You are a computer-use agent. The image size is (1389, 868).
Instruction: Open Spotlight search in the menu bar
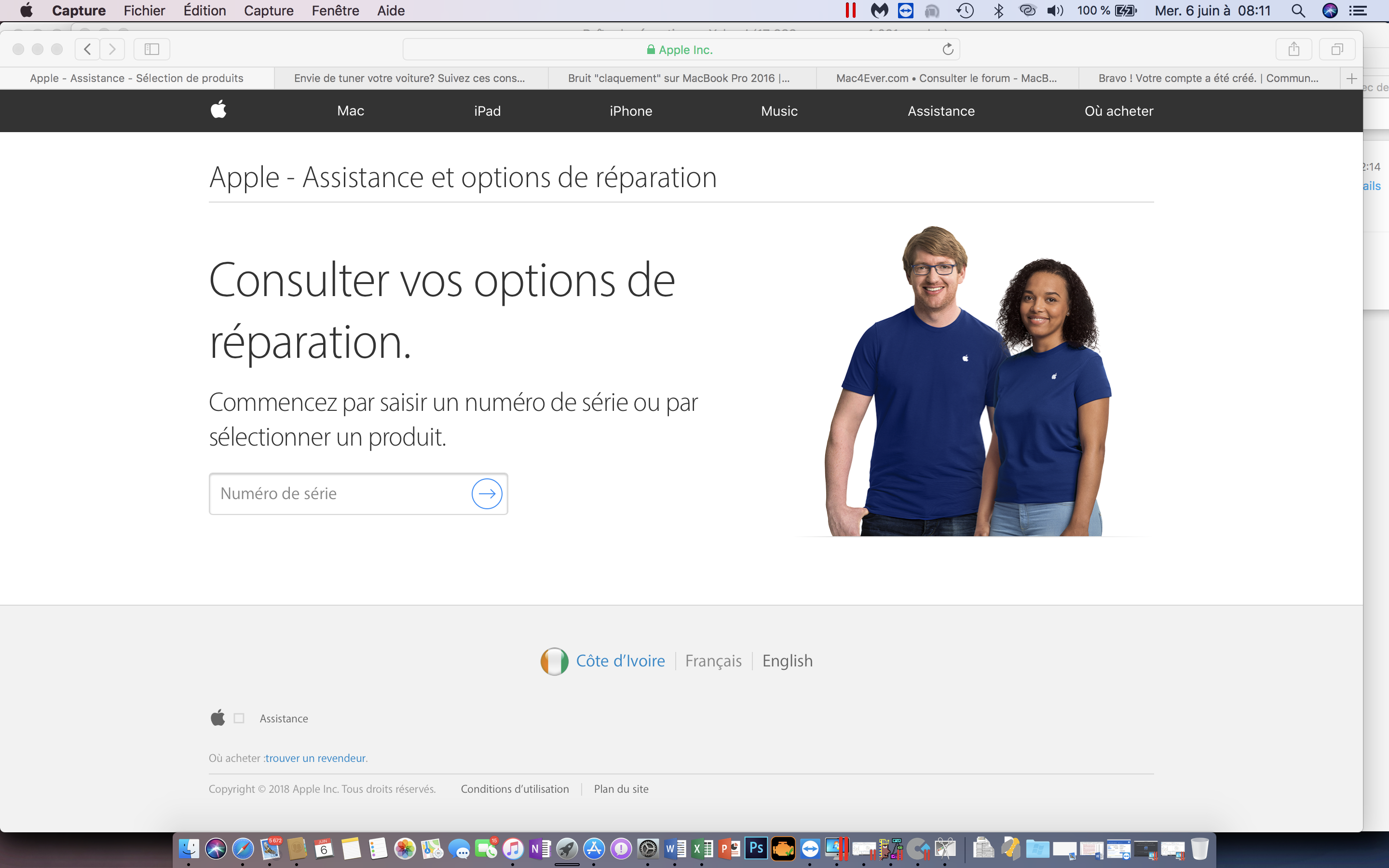(x=1298, y=11)
